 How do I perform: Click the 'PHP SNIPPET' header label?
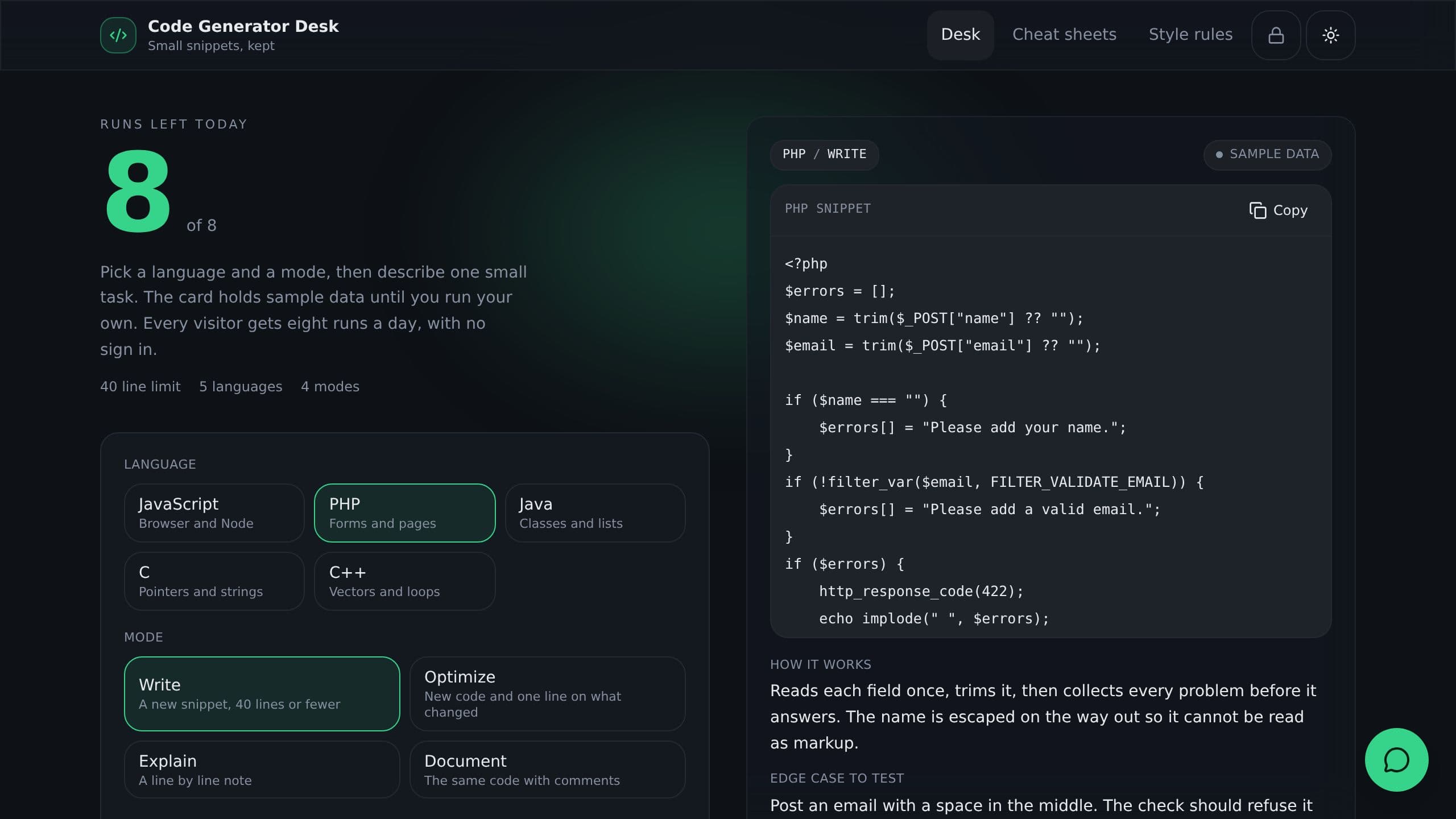click(828, 209)
